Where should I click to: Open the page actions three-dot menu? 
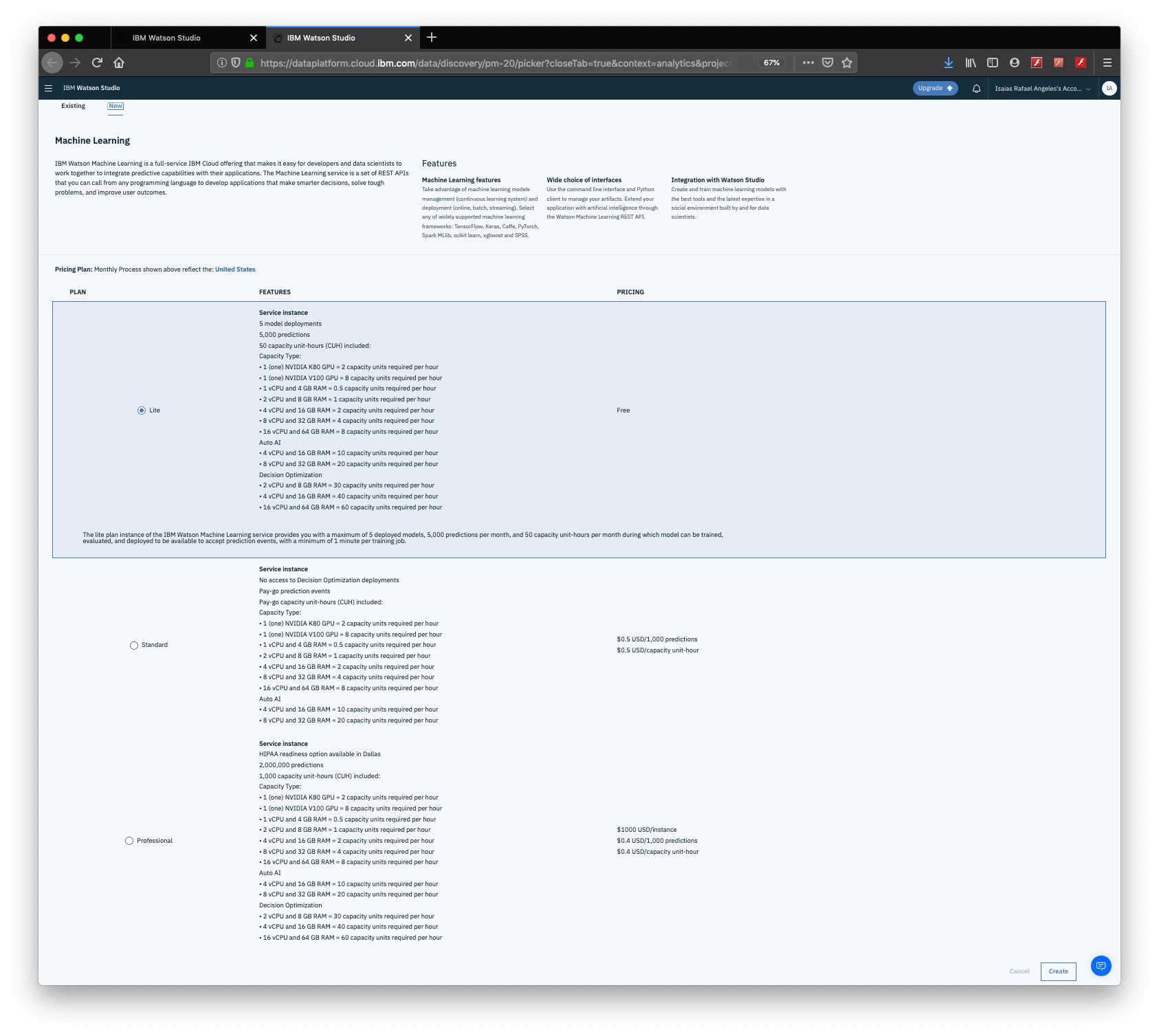tap(808, 63)
